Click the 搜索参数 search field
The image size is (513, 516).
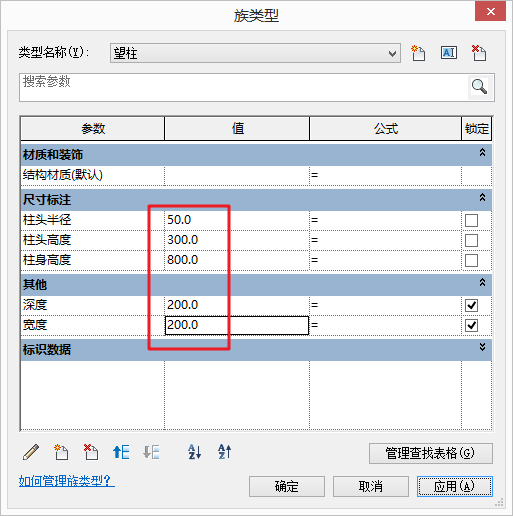coord(244,87)
